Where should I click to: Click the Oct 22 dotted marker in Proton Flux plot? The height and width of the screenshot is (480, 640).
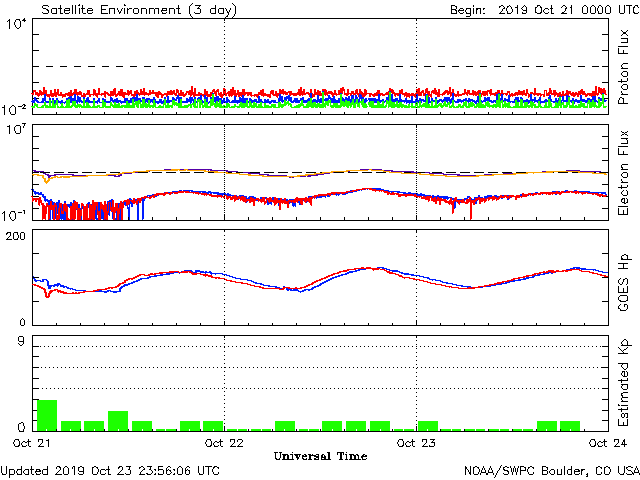point(224,66)
